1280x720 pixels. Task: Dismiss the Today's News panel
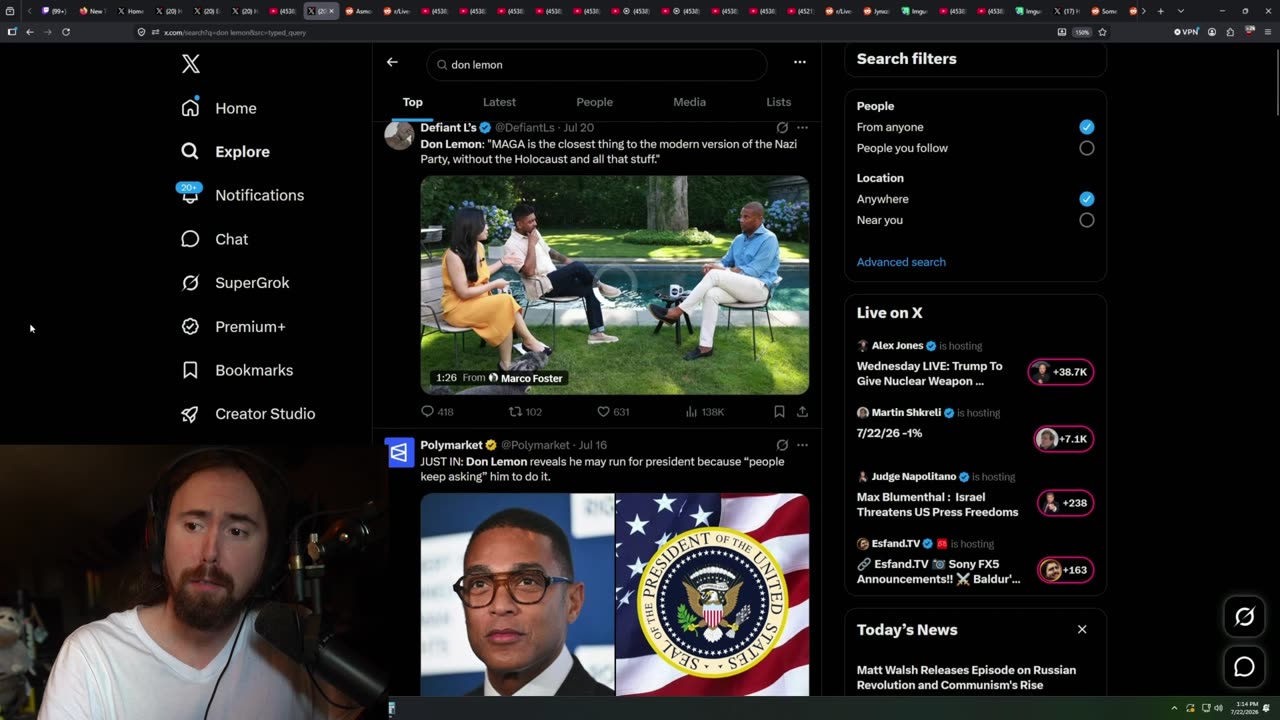(x=1082, y=629)
